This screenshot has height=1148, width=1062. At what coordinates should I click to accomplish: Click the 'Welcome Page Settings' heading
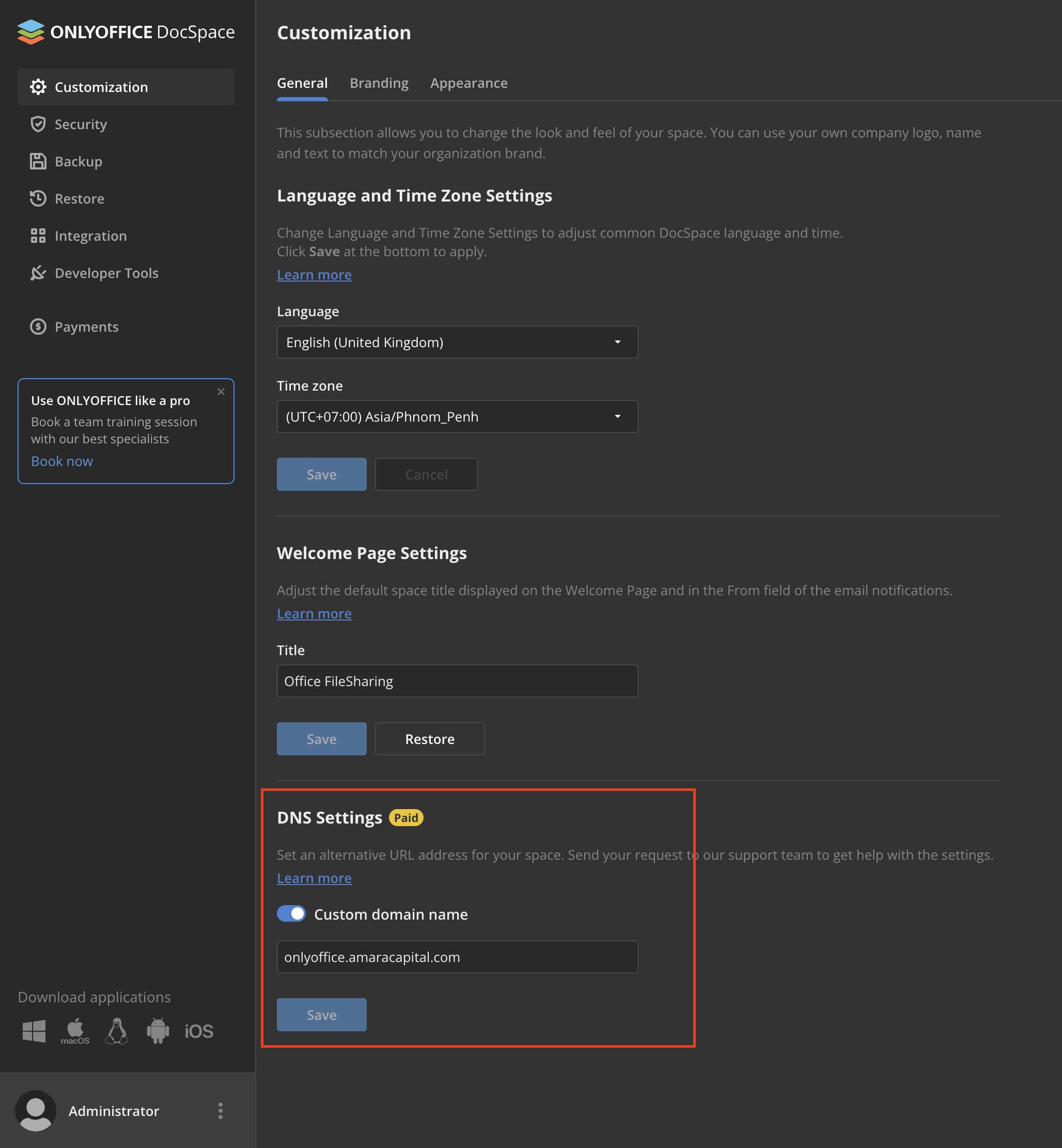[x=372, y=553]
